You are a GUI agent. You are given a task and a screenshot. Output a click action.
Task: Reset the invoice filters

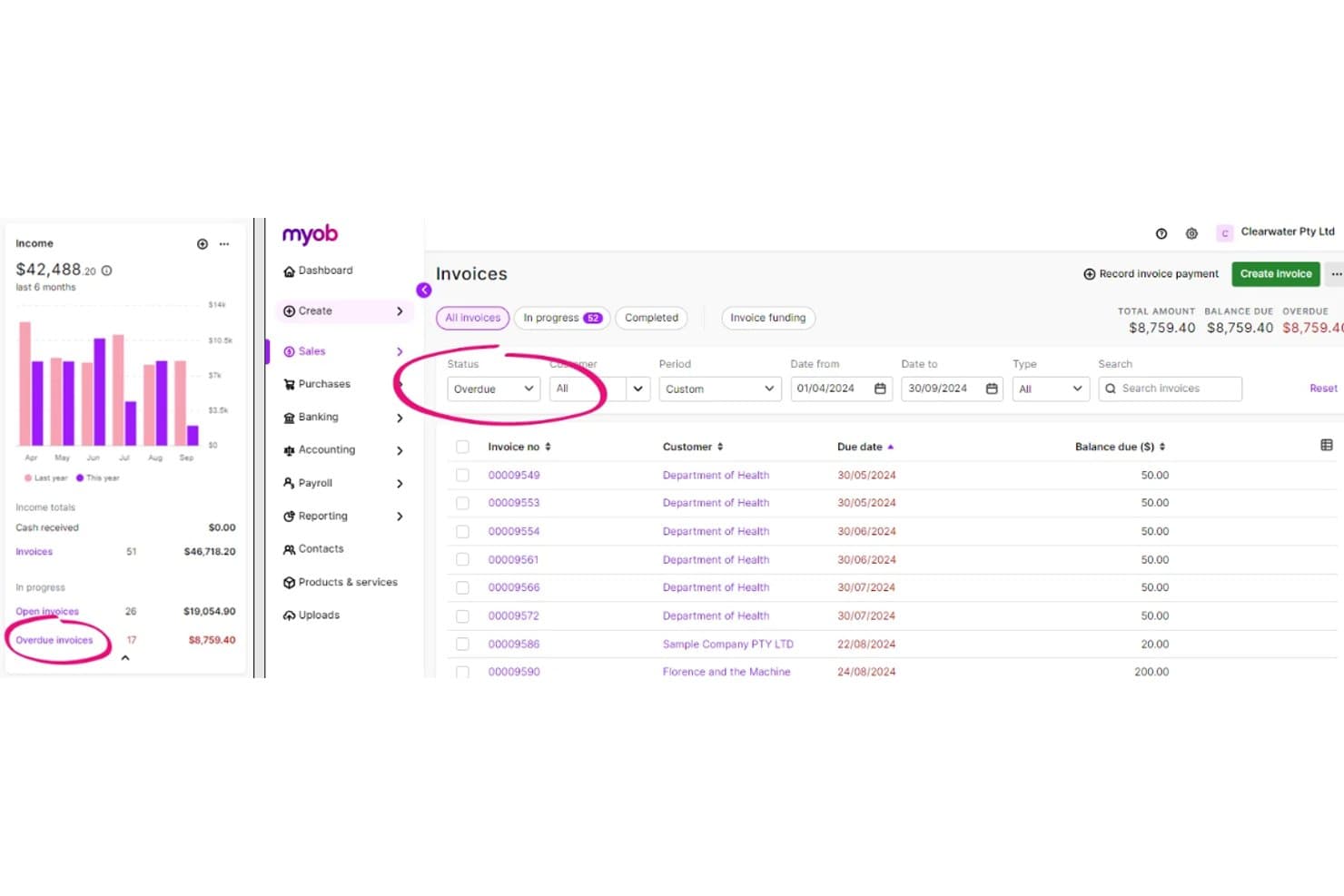(1323, 389)
